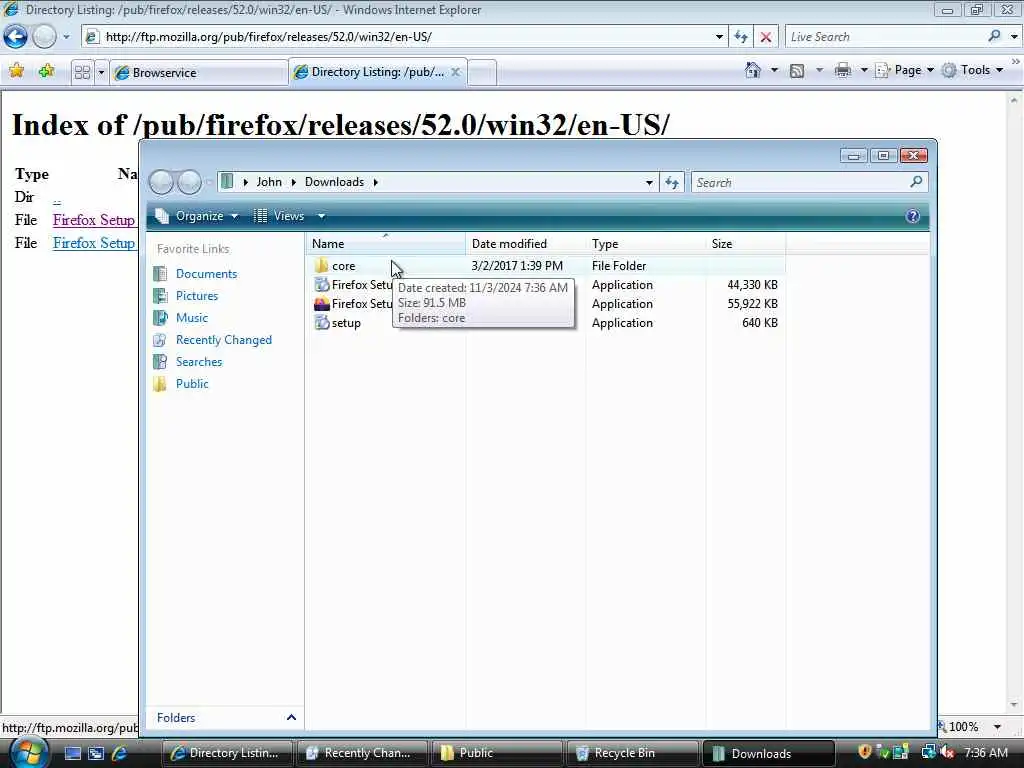The width and height of the screenshot is (1024, 768).
Task: Click the IE Home icon
Action: click(x=753, y=70)
